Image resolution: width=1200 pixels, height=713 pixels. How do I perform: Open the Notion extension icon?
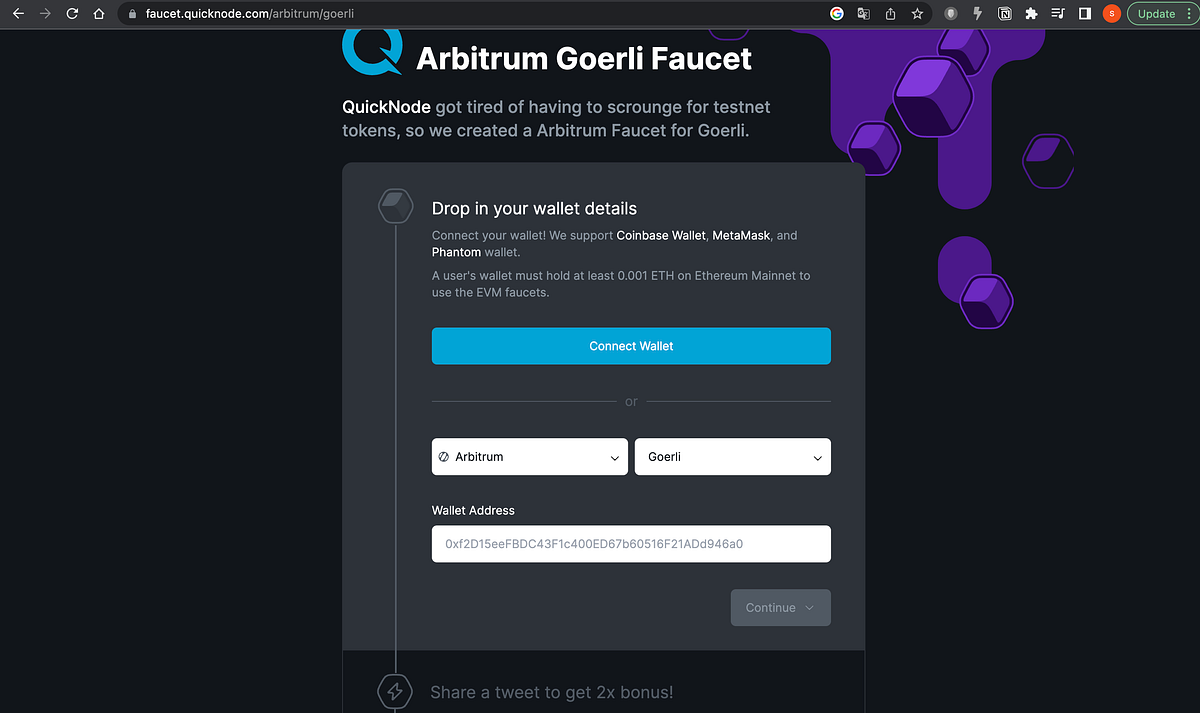tap(1005, 14)
